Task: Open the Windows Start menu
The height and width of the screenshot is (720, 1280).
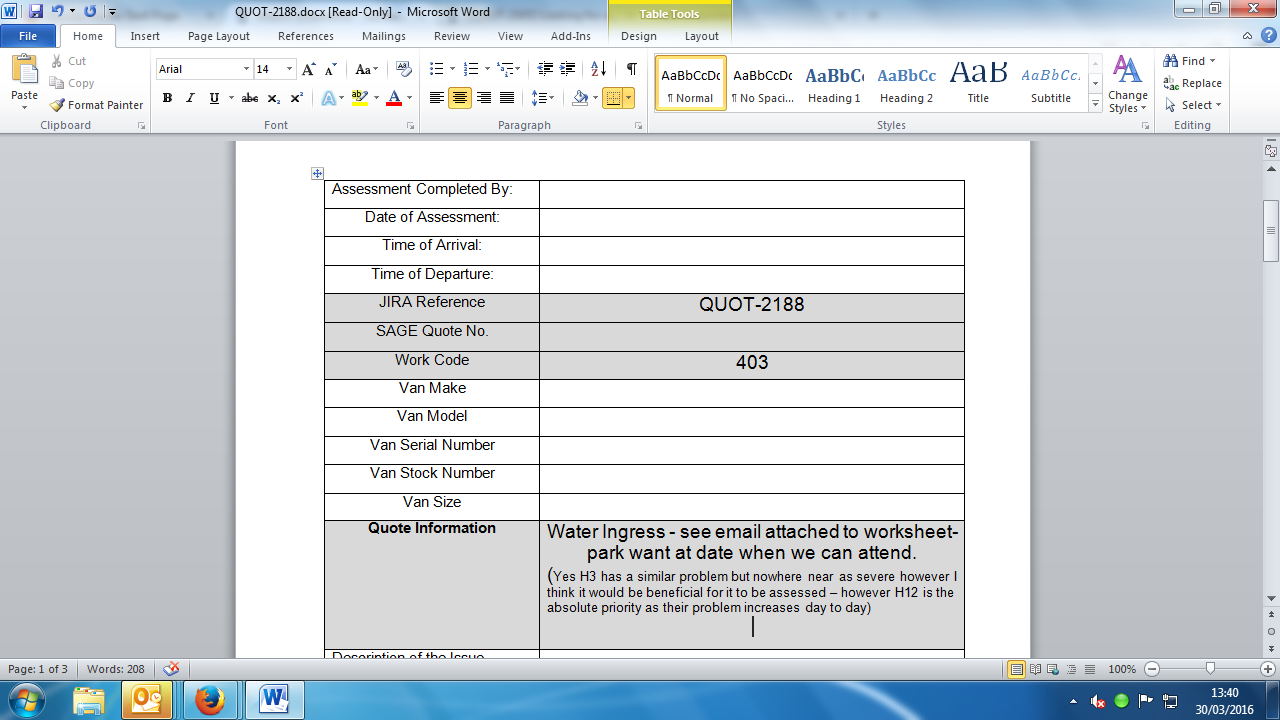Action: [26, 699]
